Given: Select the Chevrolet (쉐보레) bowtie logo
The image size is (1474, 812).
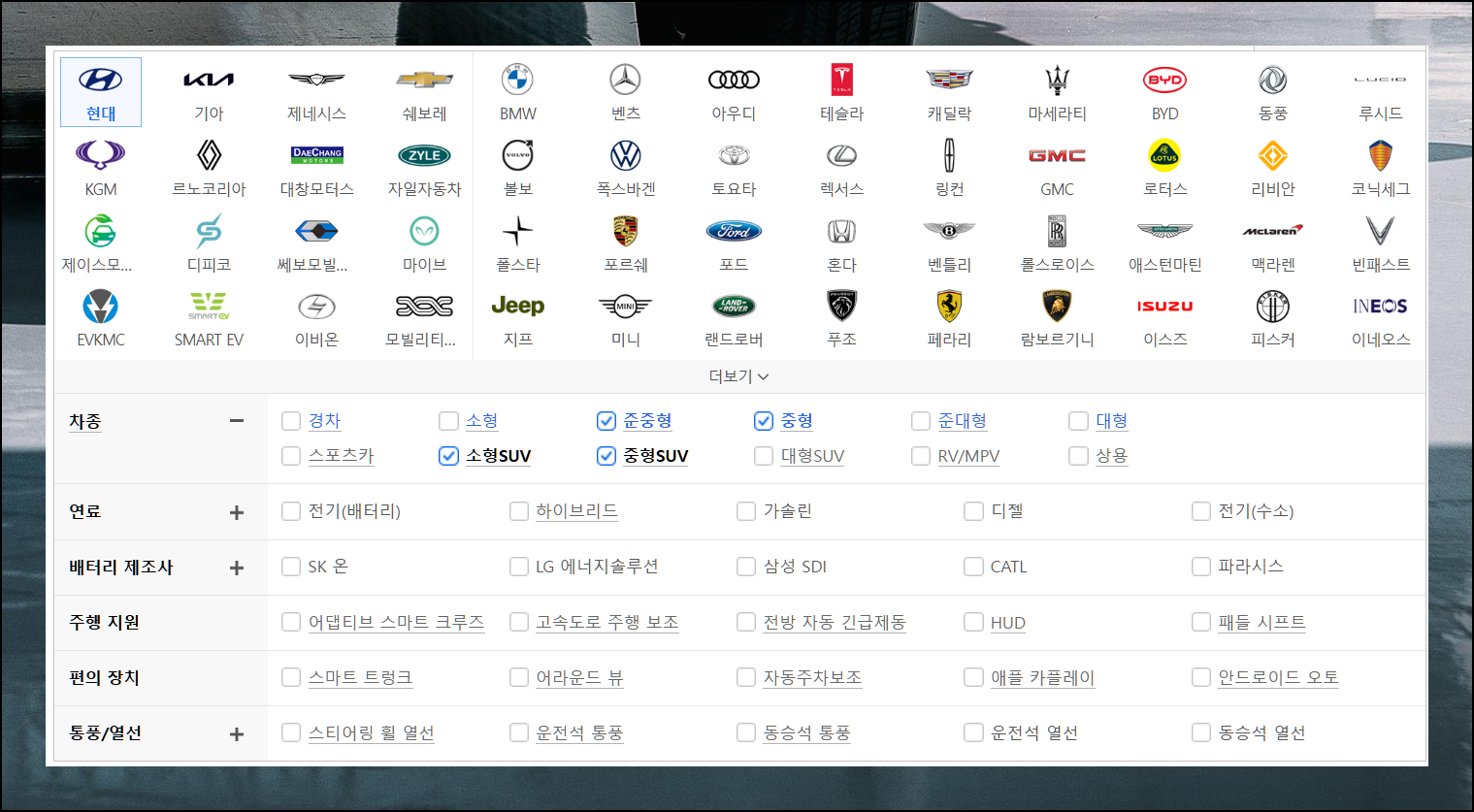Looking at the screenshot, I should click(424, 80).
